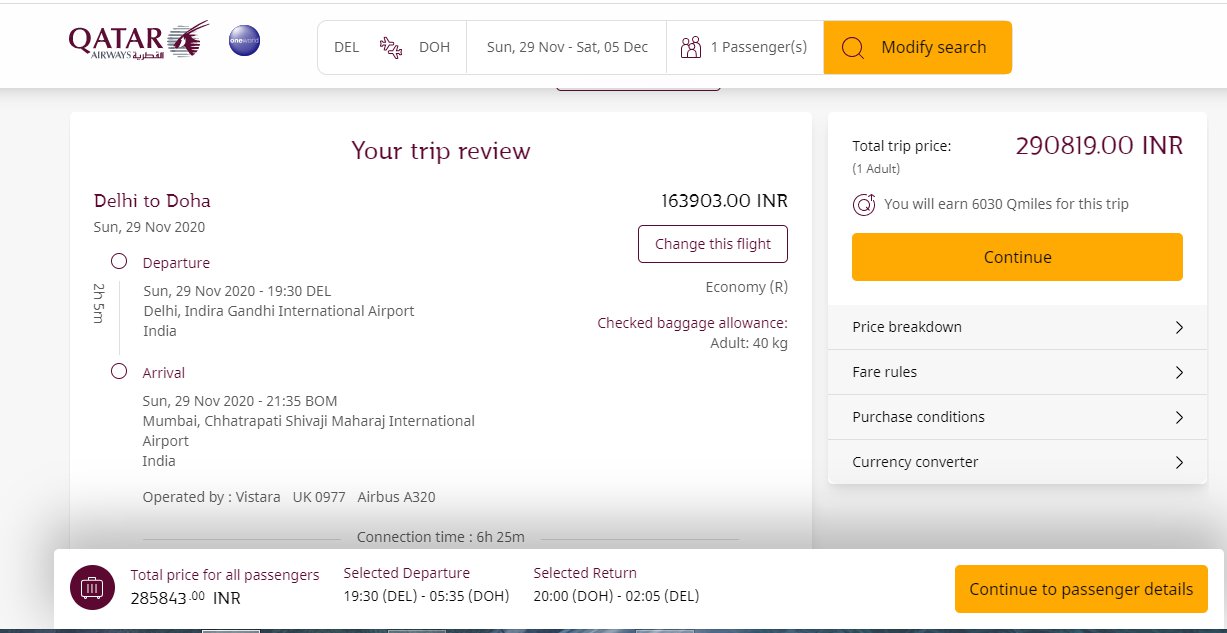Click the passengers people icon

[x=690, y=47]
